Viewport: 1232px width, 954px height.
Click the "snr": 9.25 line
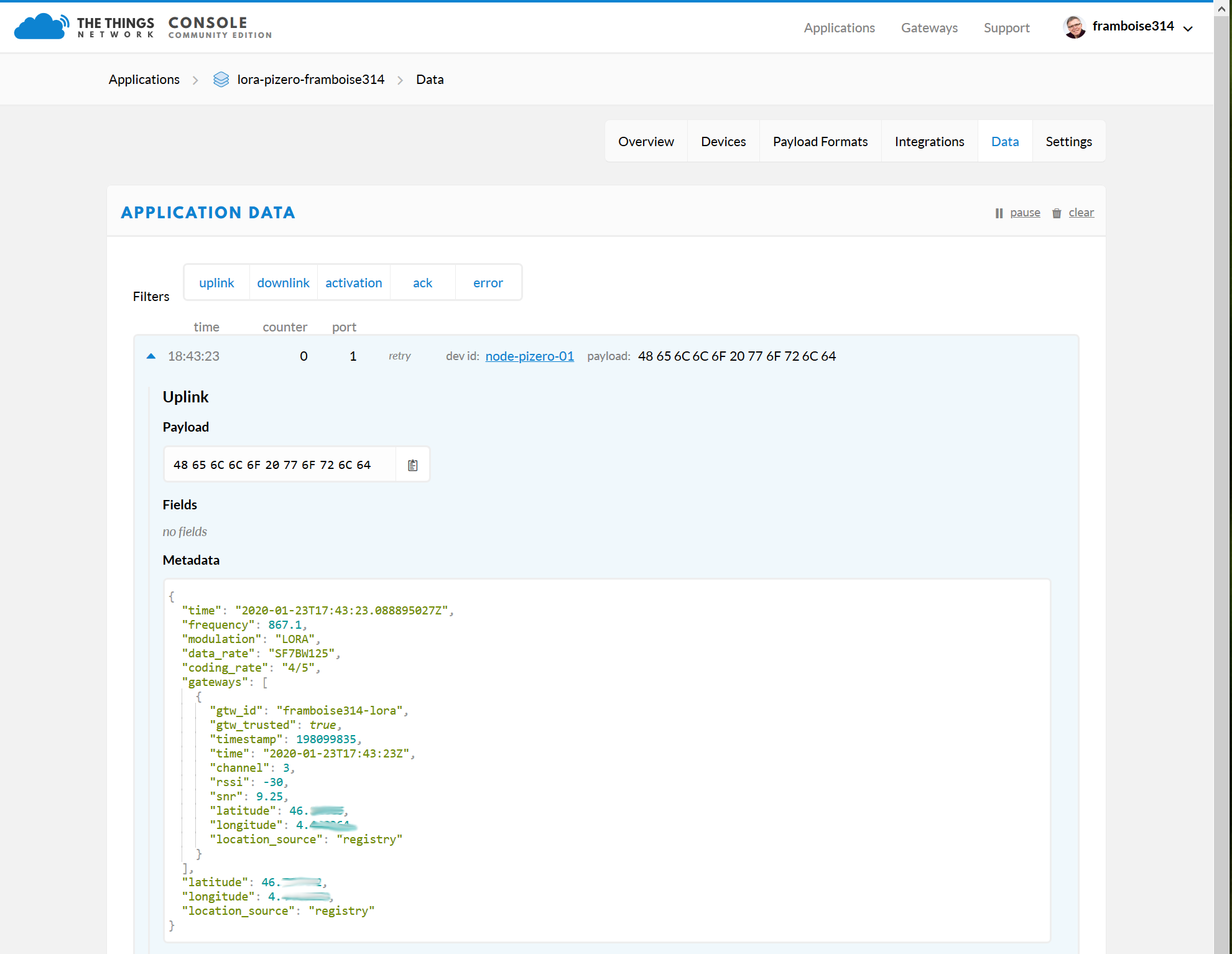(249, 797)
